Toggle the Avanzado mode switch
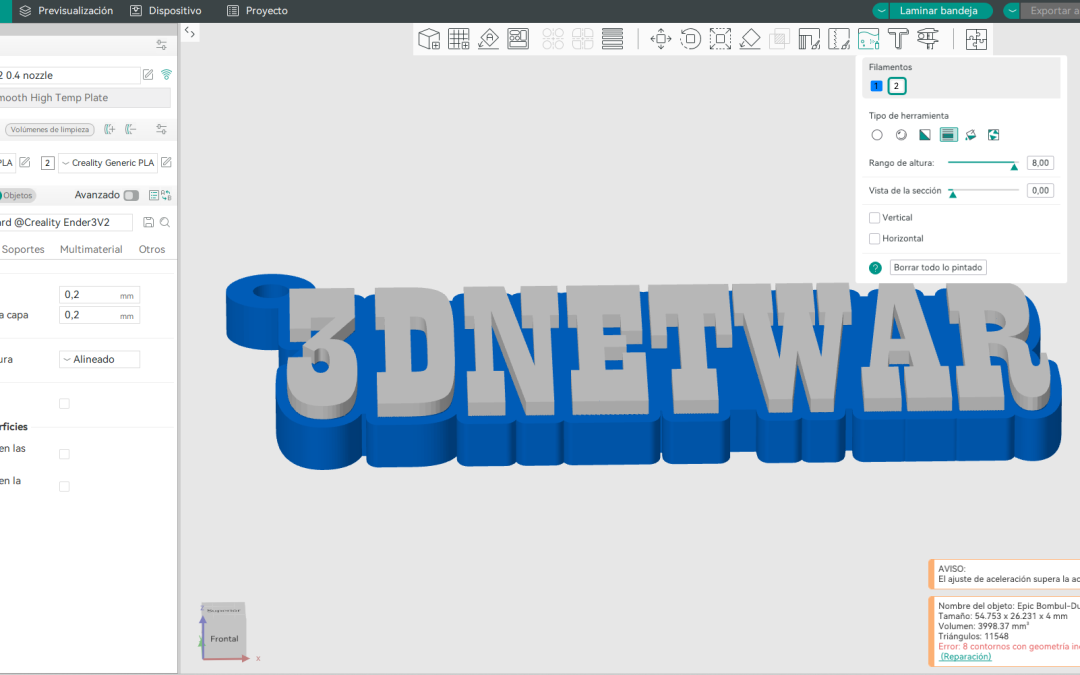 (131, 195)
